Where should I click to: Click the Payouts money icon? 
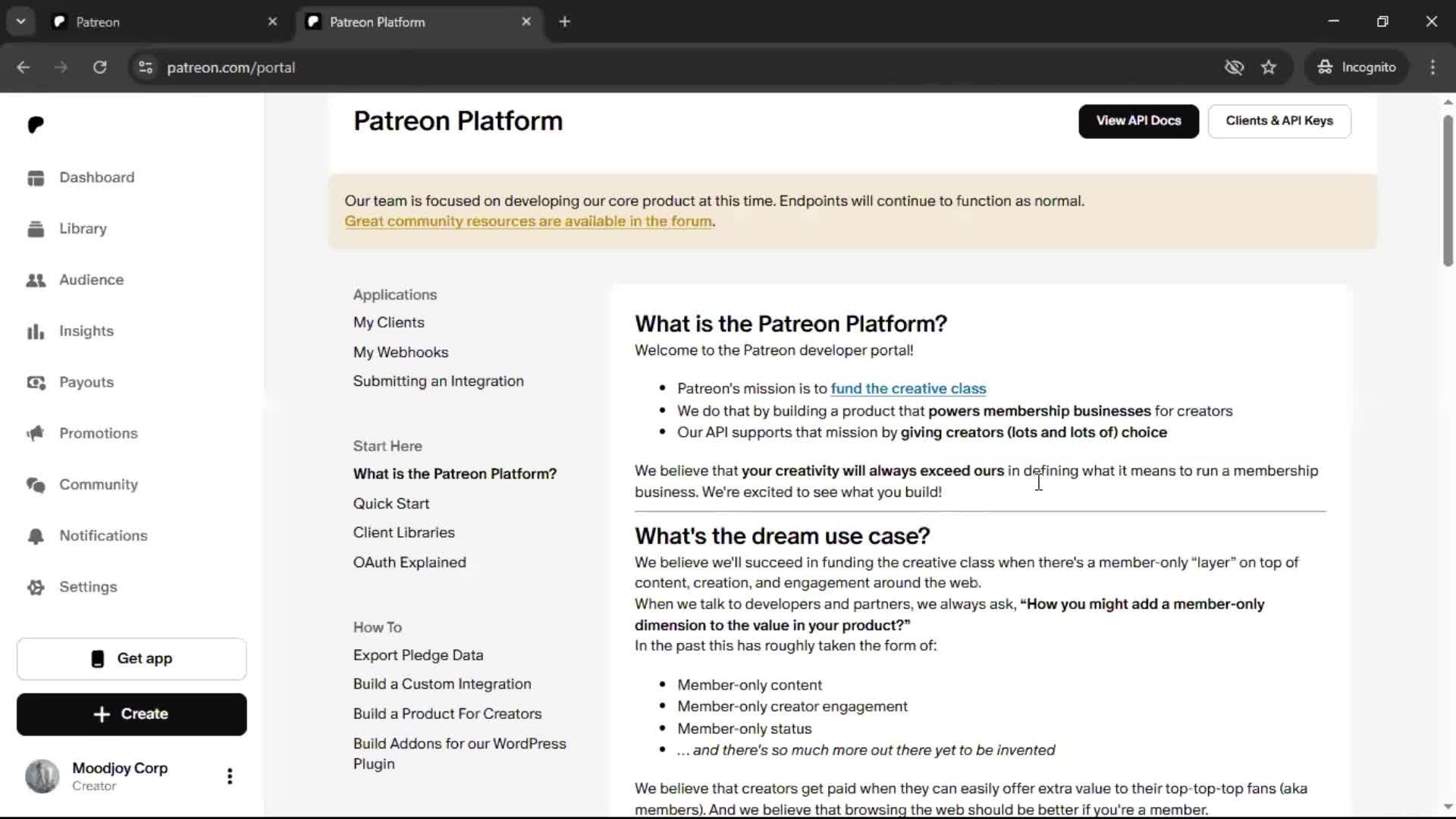click(36, 382)
